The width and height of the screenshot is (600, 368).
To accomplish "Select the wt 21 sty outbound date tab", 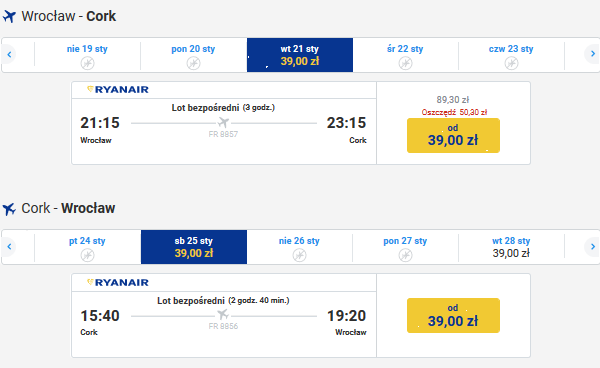I will (x=300, y=55).
